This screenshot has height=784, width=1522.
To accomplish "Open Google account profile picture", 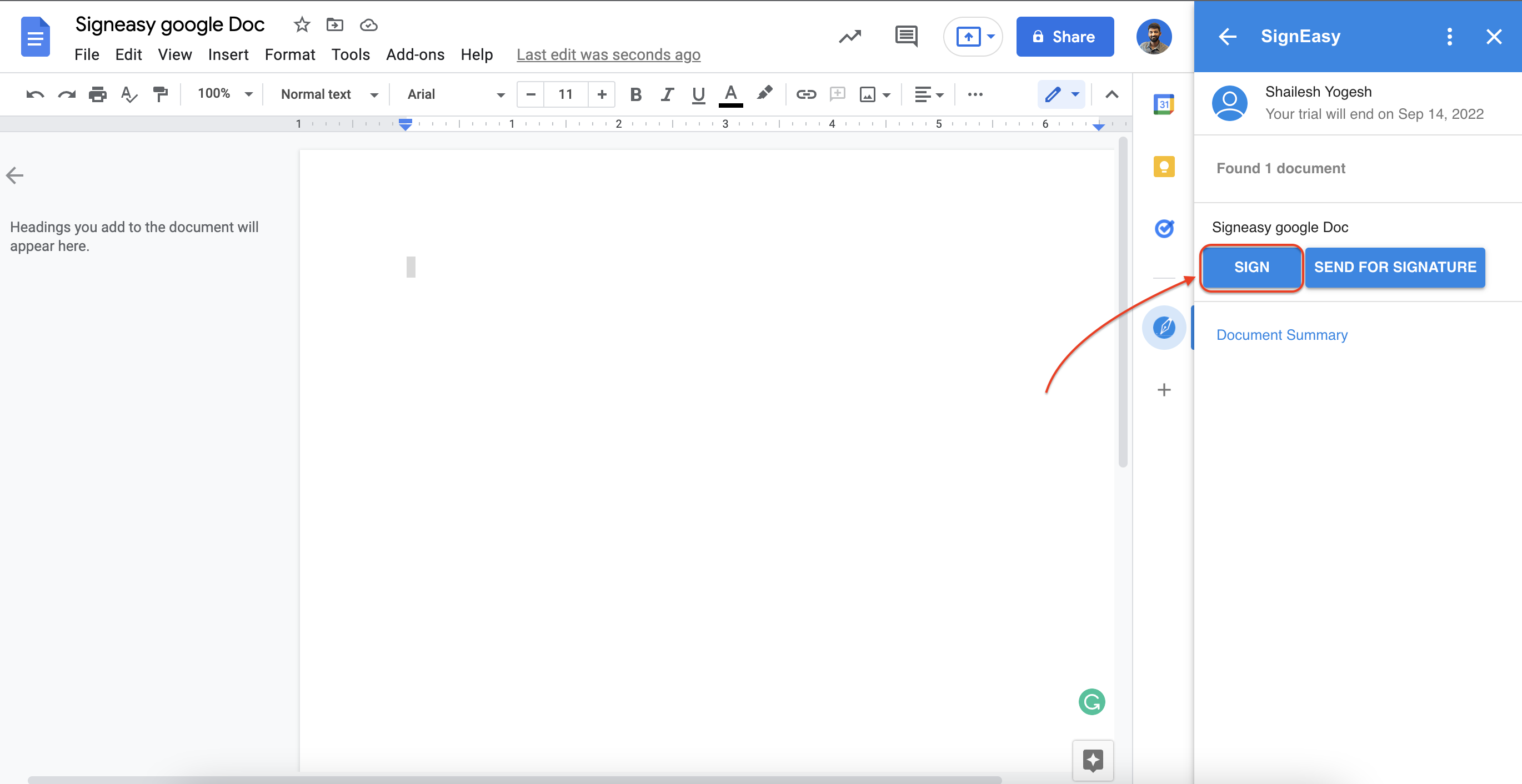I will [1154, 37].
